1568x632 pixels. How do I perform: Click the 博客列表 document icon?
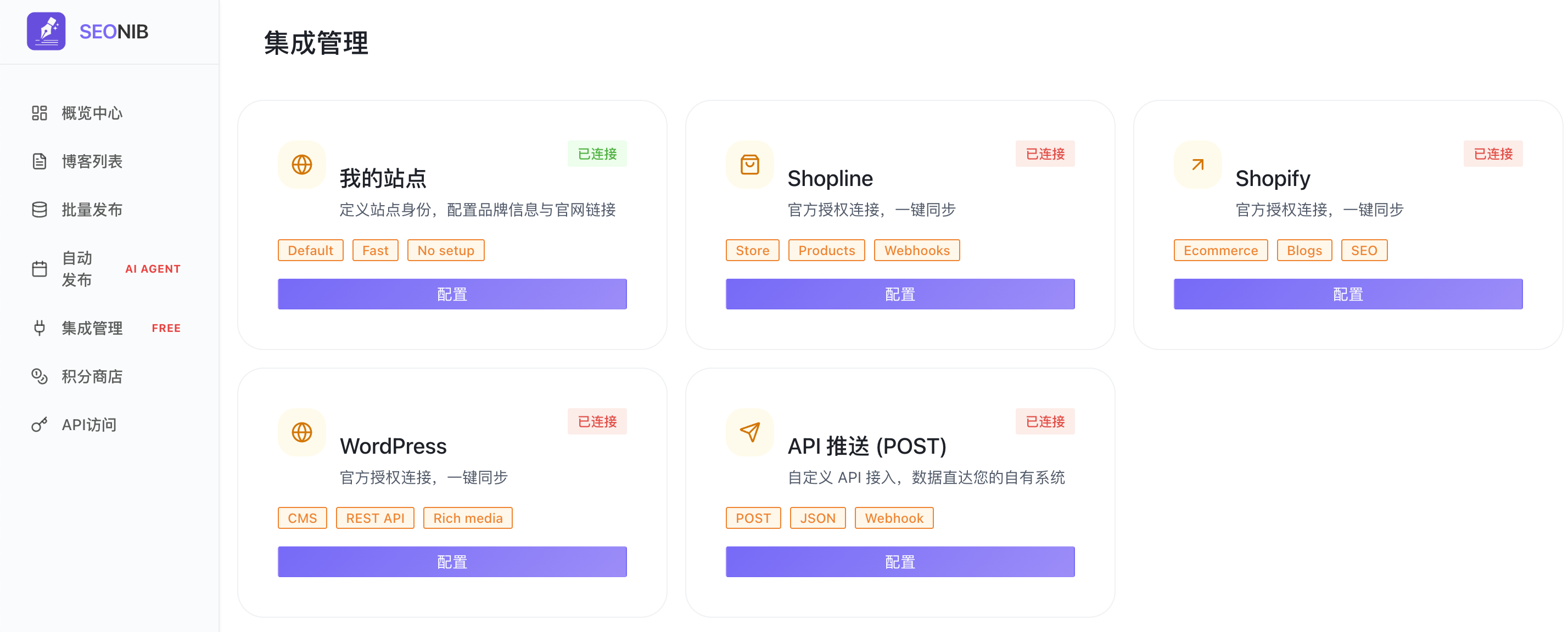(x=39, y=161)
